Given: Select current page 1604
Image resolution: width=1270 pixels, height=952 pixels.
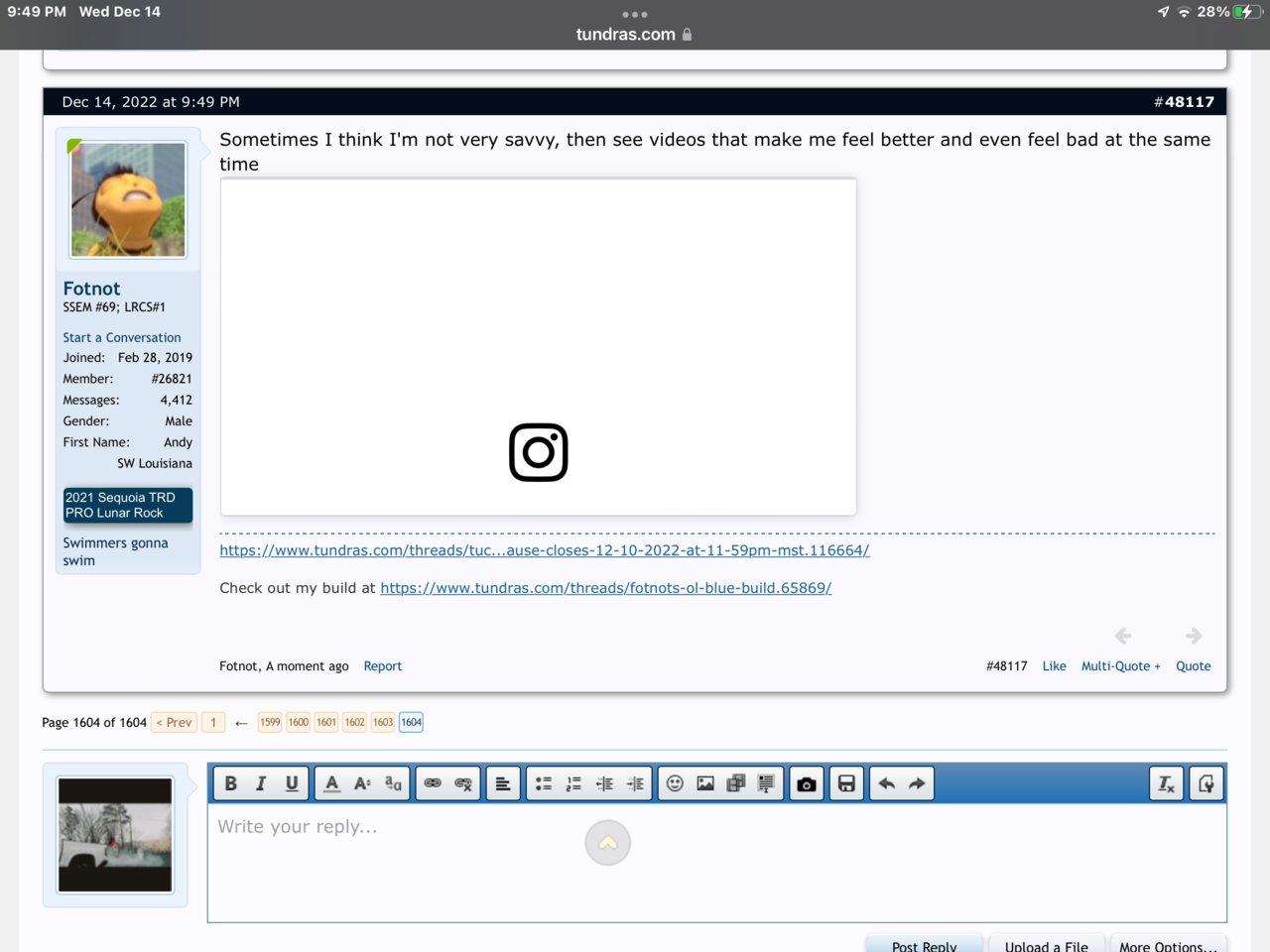Looking at the screenshot, I should point(411,722).
